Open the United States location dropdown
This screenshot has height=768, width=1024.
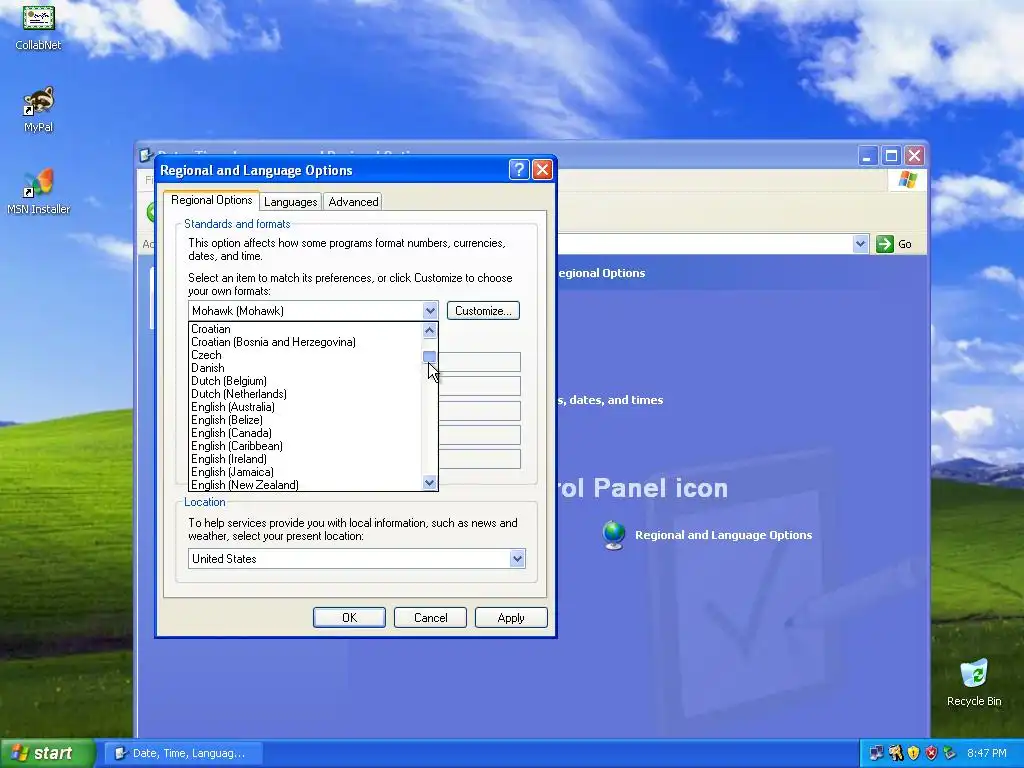coord(517,558)
